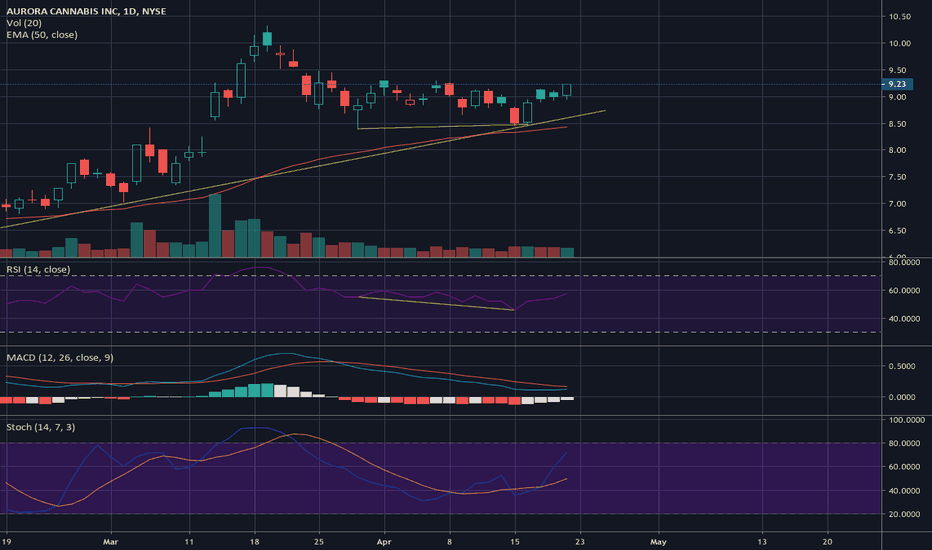Select the Vol (20) indicator label
The width and height of the screenshot is (932, 550).
24,23
